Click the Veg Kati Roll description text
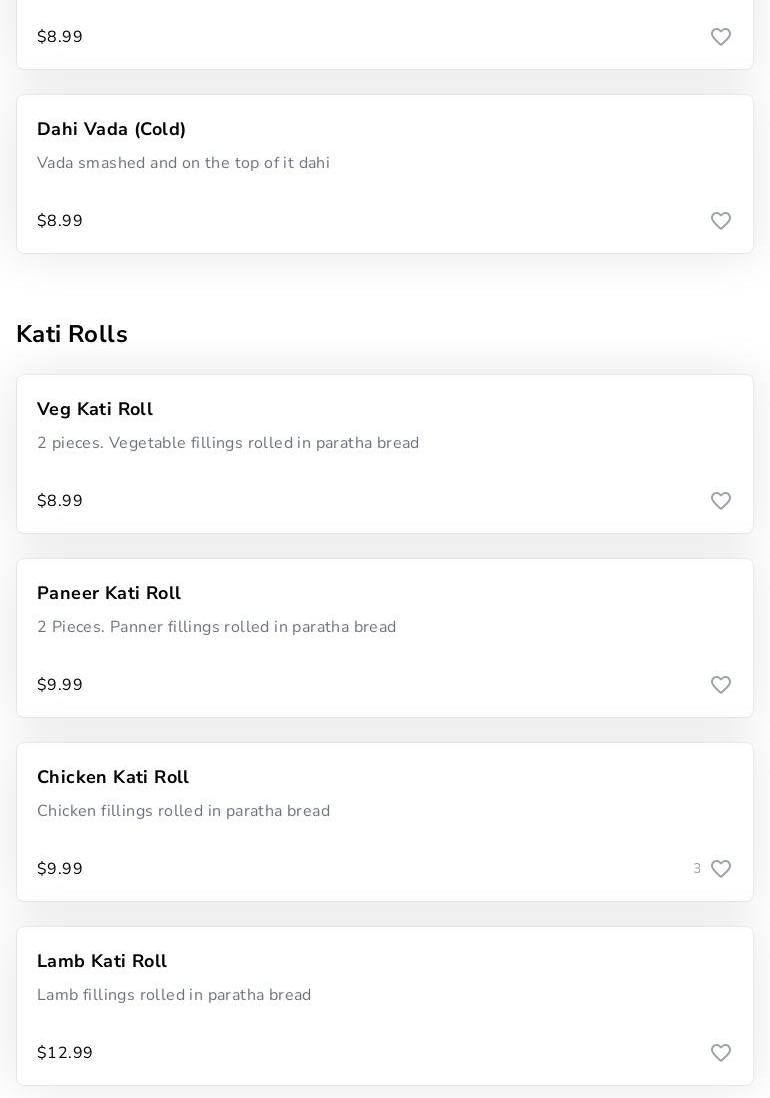The image size is (770, 1098). (228, 443)
